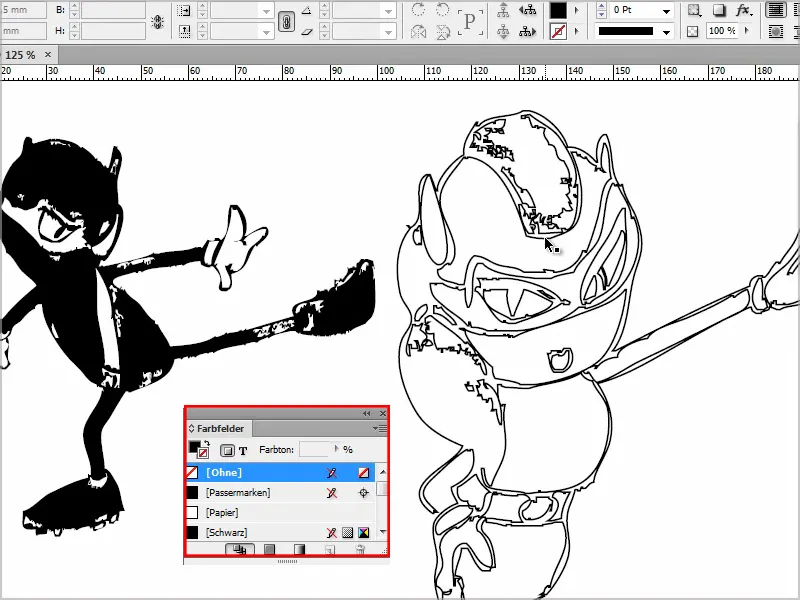Show gradient swatches only button
Image resolution: width=800 pixels, height=600 pixels.
tap(299, 549)
